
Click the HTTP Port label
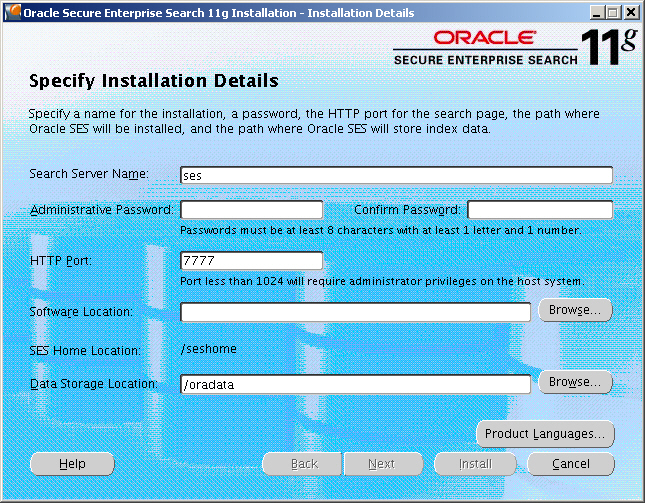click(61, 261)
